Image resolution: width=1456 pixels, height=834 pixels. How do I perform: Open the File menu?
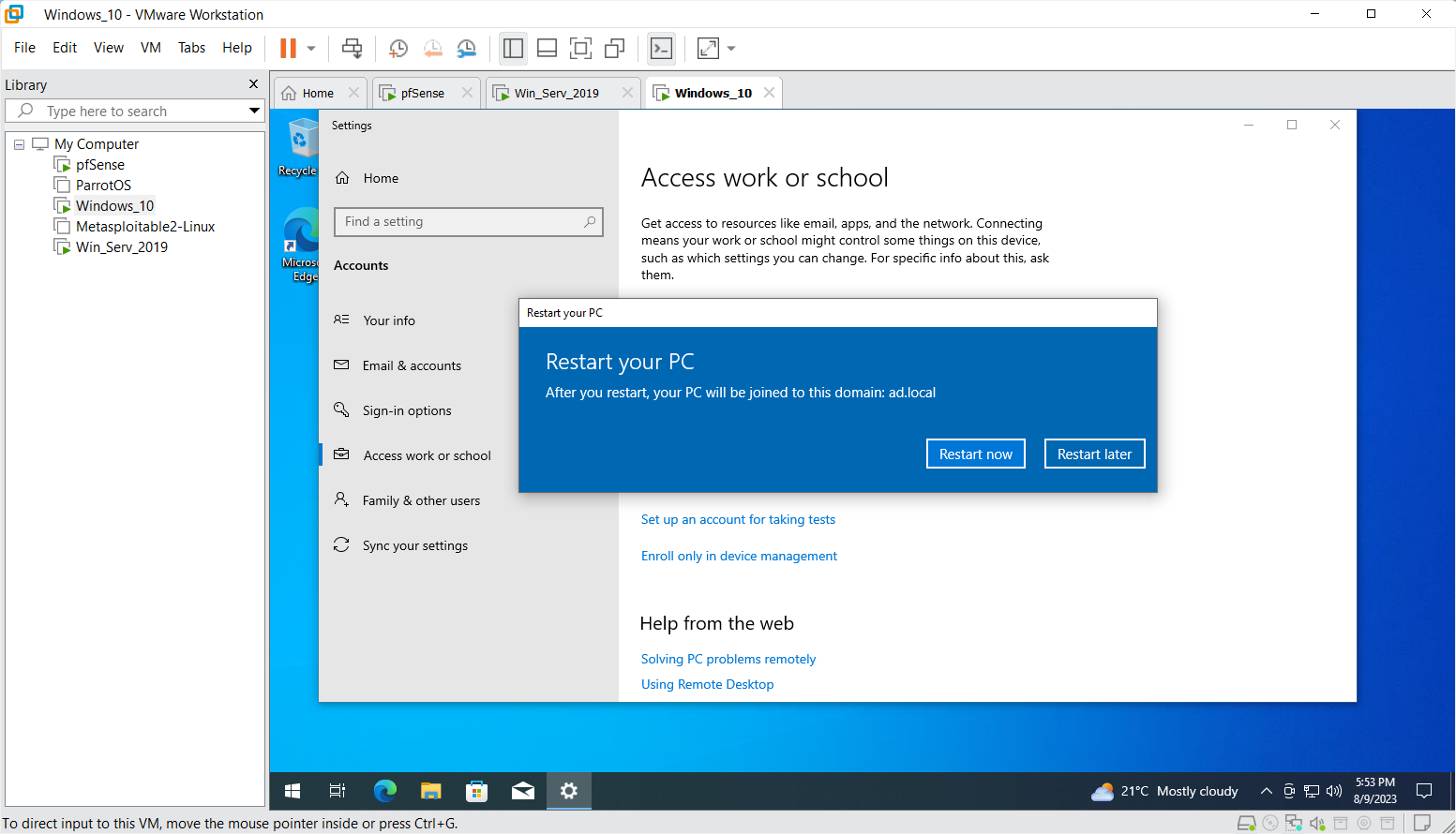click(x=25, y=48)
